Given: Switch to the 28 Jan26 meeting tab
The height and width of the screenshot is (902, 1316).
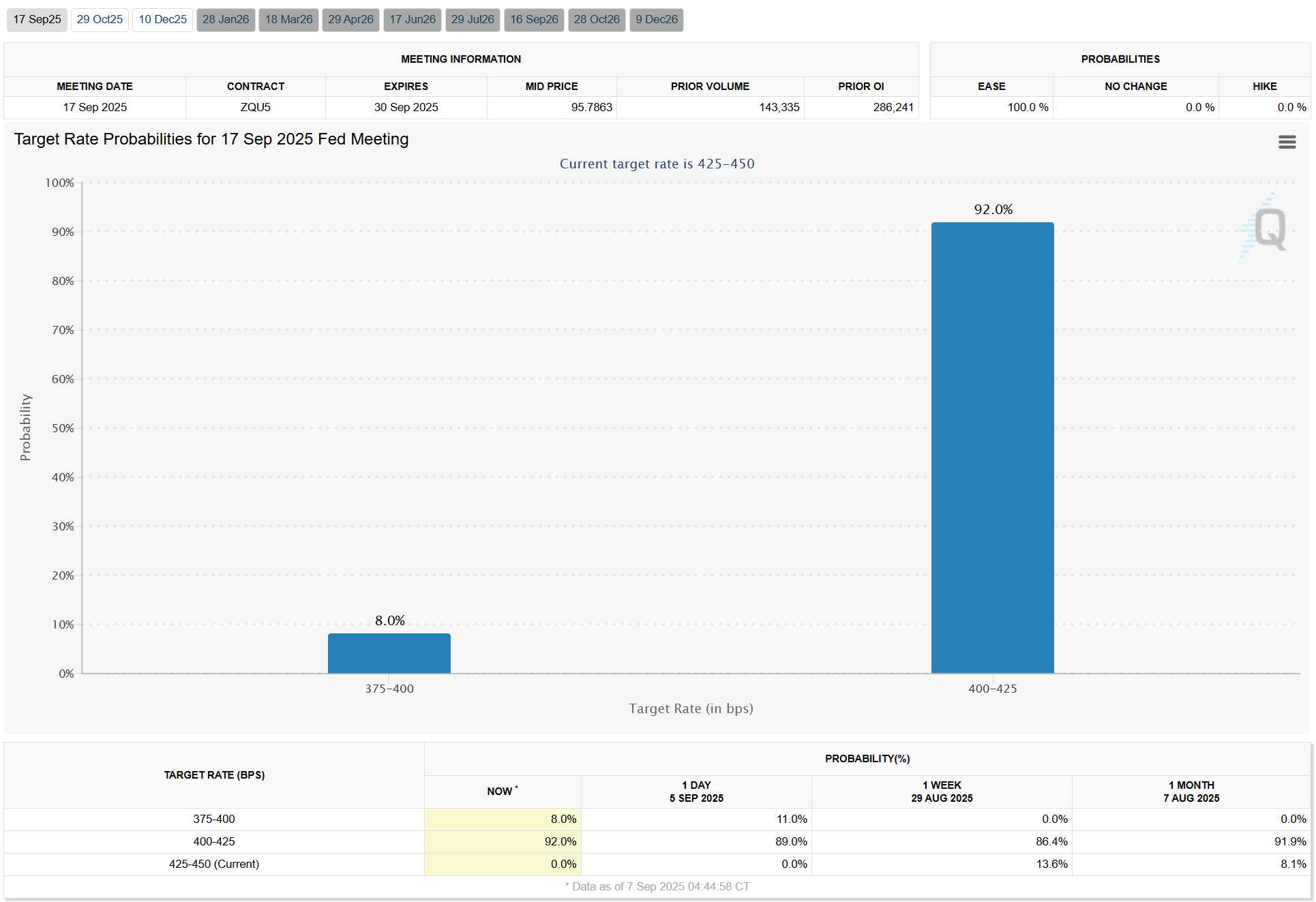Looking at the screenshot, I should coord(226,19).
